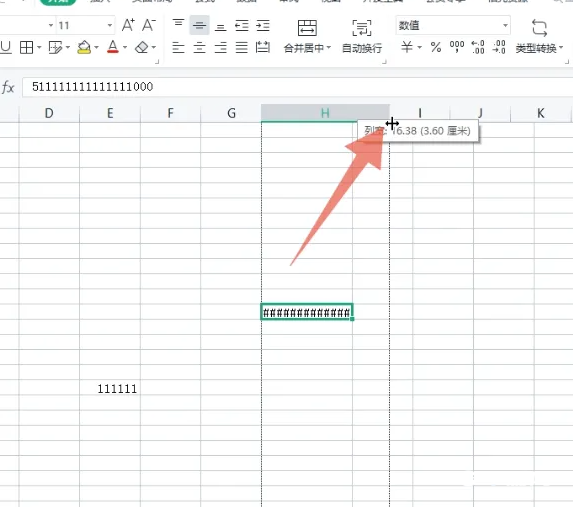This screenshot has height=507, width=573.
Task: Expand the borders dropdown arrow
Action: click(39, 48)
